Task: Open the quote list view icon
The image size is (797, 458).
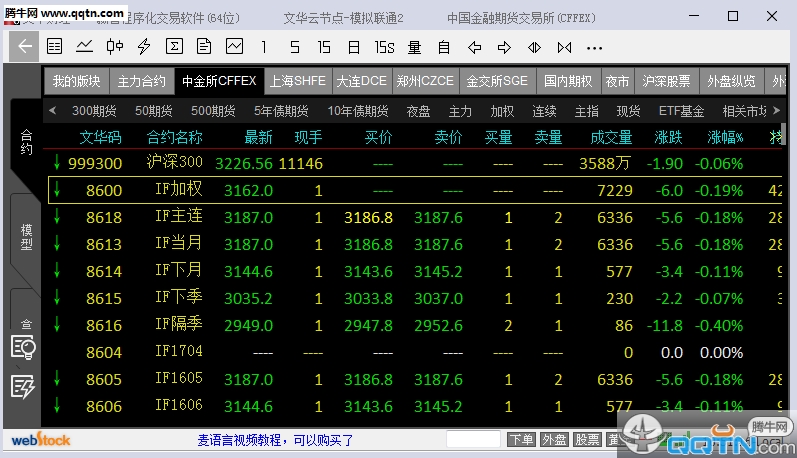Action: click(54, 47)
